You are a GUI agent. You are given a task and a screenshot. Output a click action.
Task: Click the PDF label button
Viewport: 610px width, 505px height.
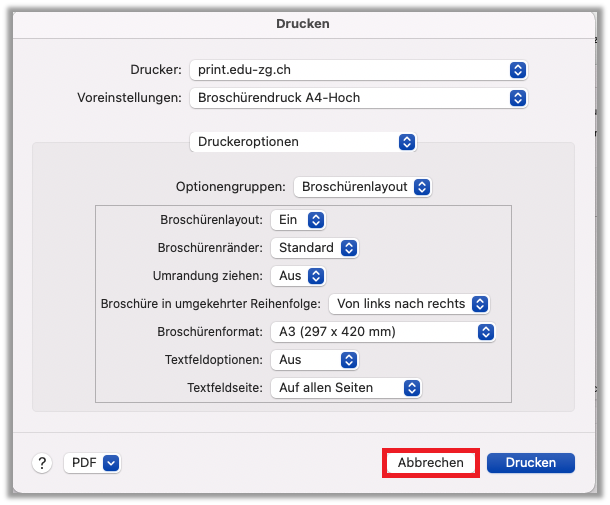point(83,463)
